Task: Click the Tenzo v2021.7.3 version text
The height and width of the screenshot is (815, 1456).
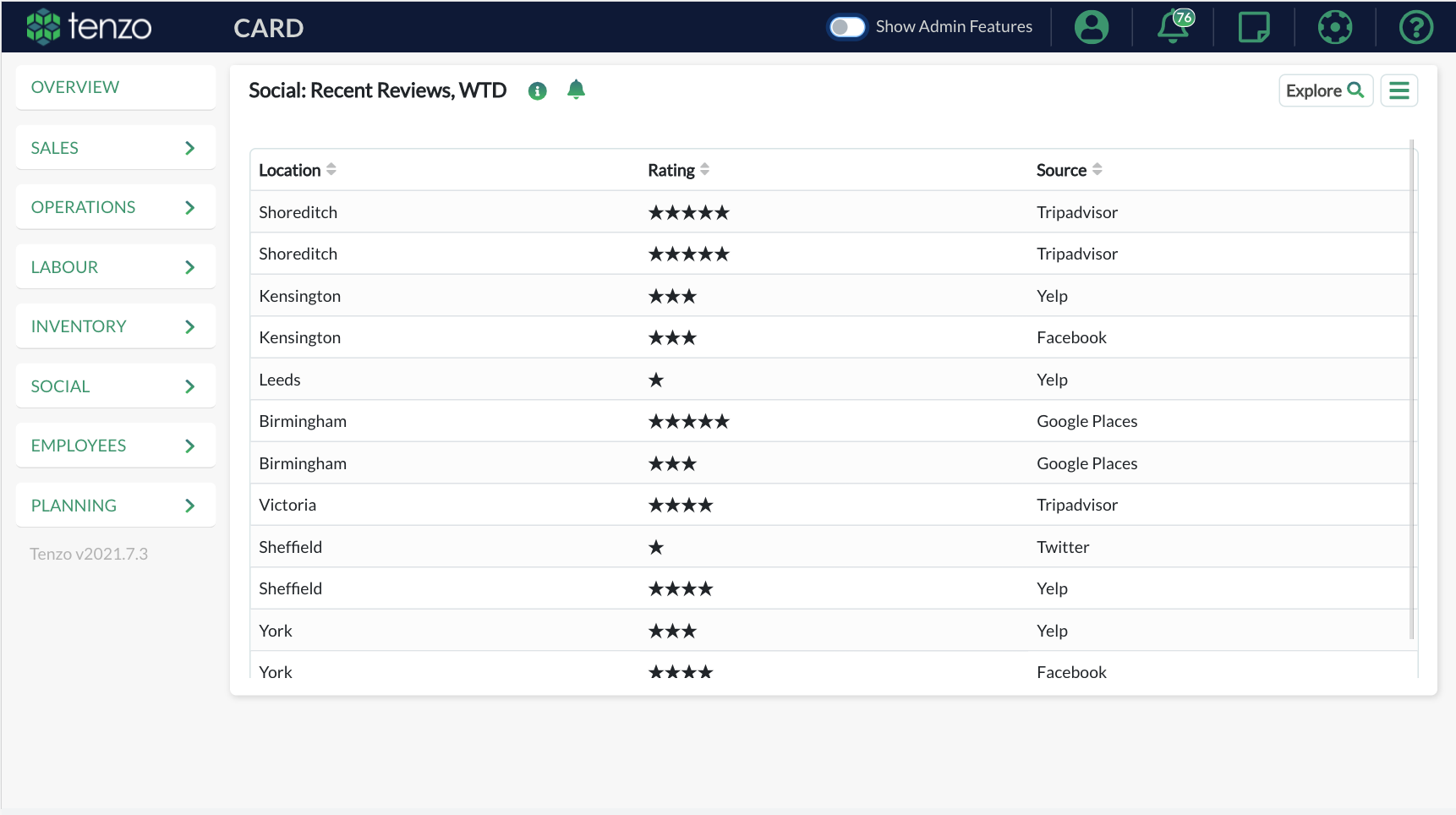Action: click(89, 554)
